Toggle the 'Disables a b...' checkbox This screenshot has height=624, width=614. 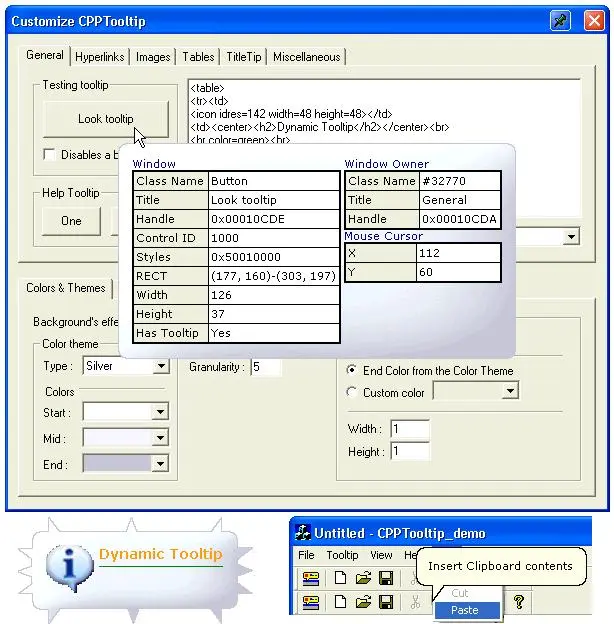point(49,154)
